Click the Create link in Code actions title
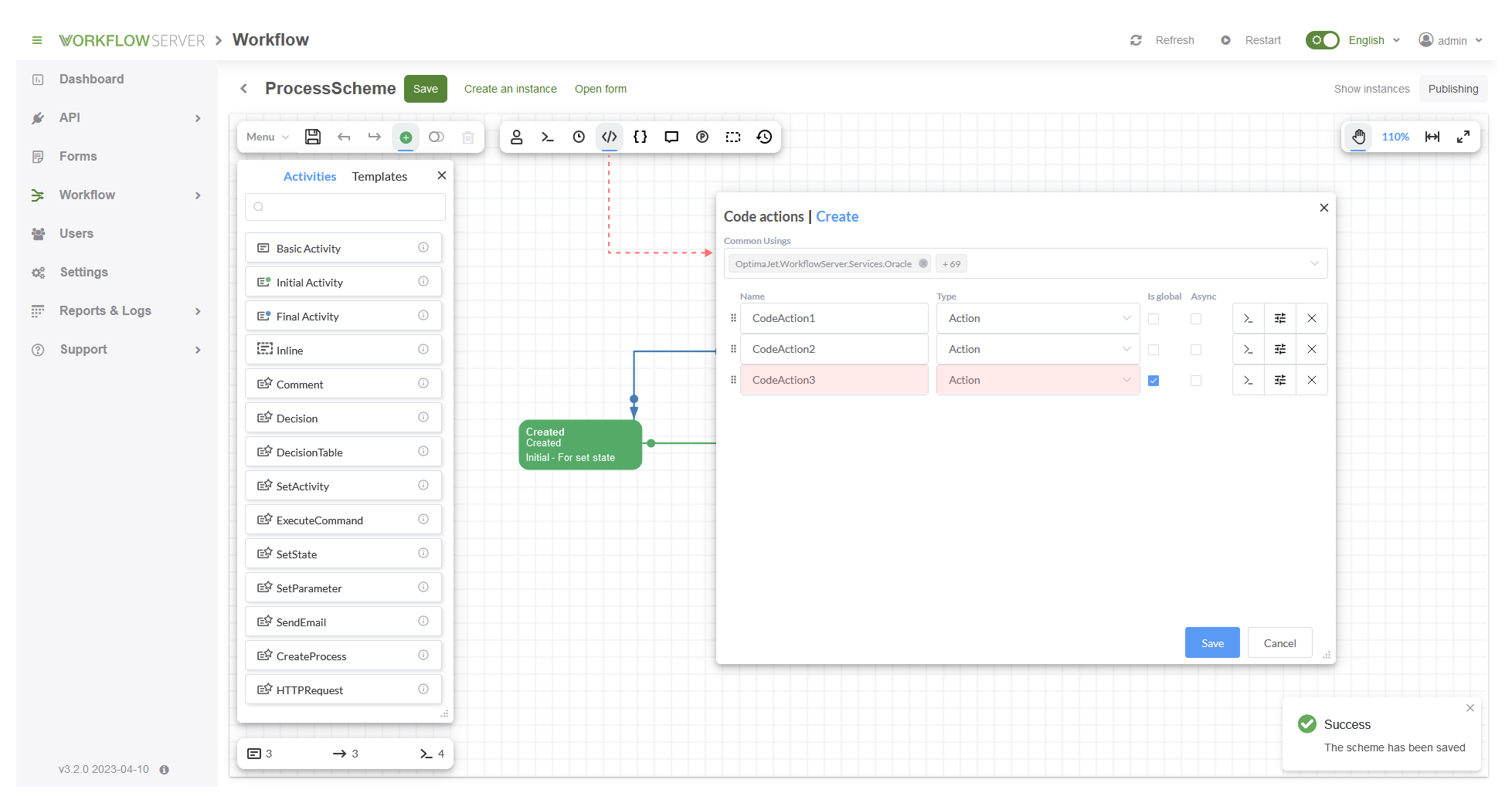The width and height of the screenshot is (1512, 810). click(x=838, y=217)
